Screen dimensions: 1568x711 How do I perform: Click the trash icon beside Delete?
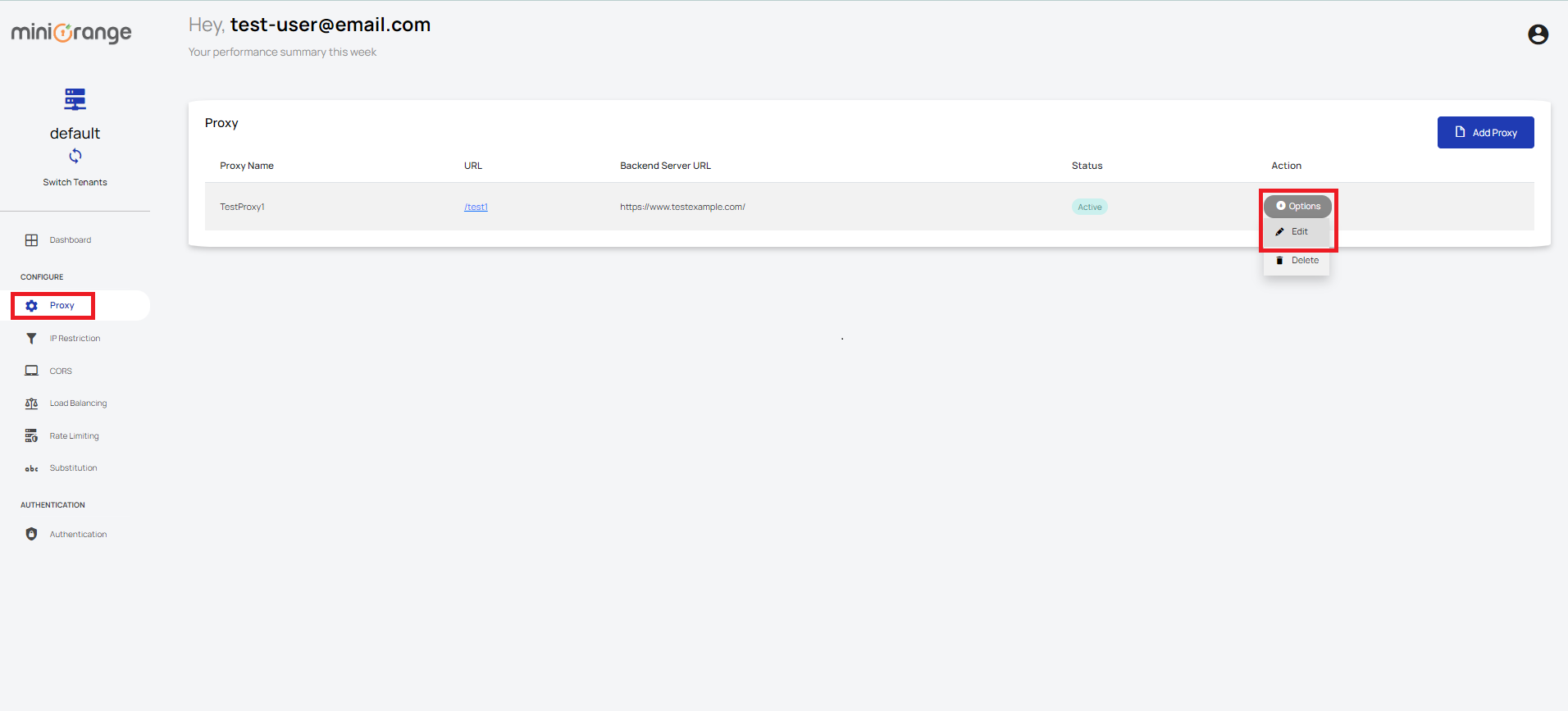point(1279,261)
